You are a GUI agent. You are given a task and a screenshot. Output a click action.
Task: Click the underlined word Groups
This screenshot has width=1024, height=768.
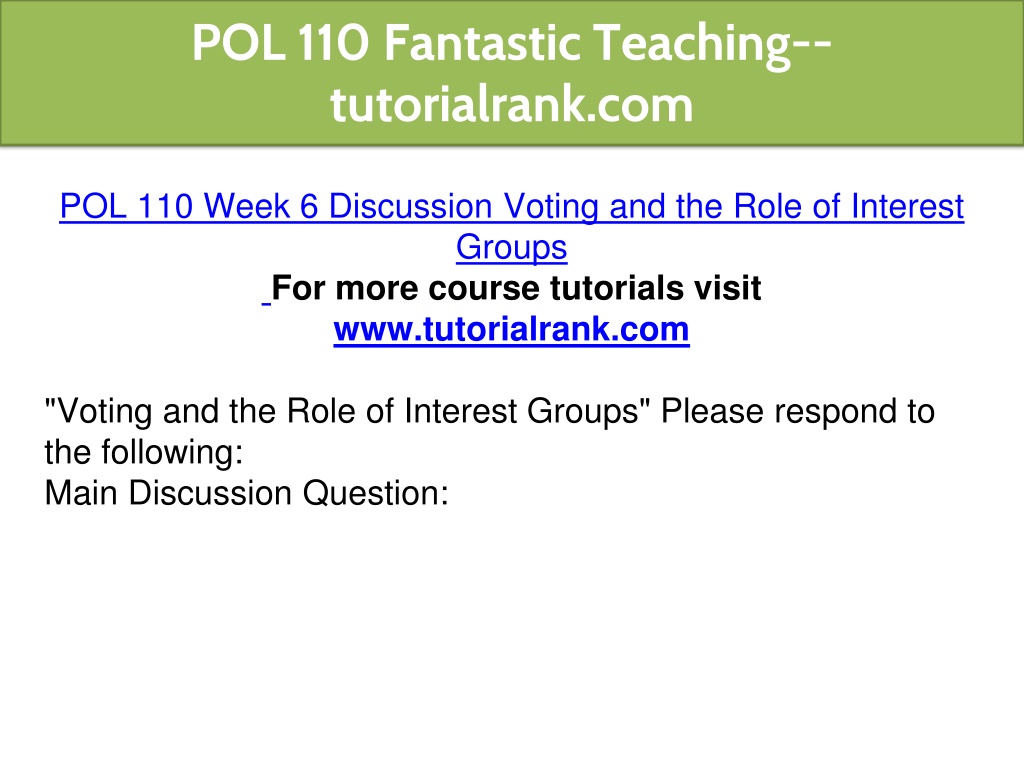point(511,248)
